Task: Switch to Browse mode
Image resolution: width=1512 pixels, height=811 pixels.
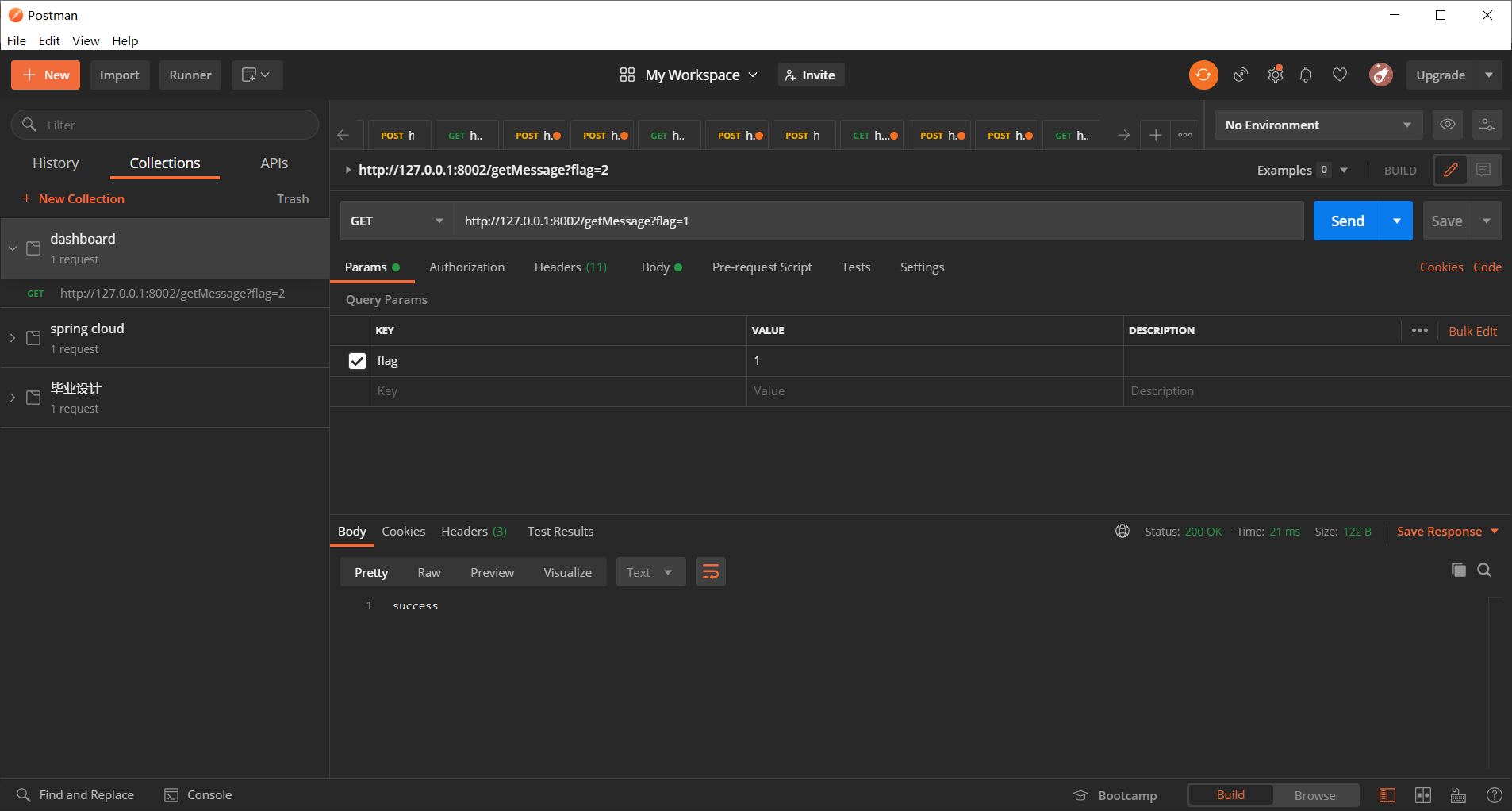Action: 1314,795
